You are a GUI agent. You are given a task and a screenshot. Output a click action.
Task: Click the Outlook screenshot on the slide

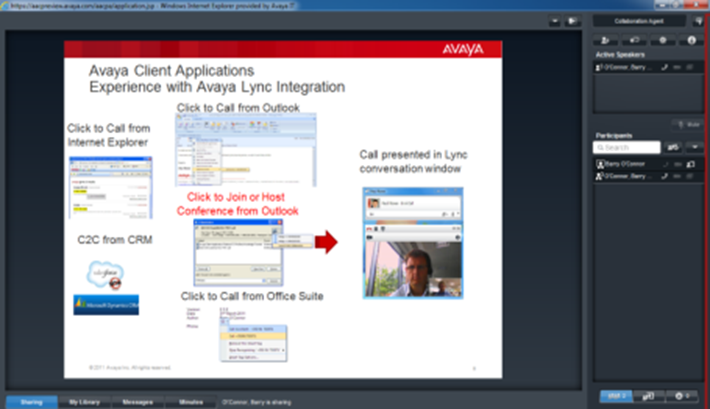tap(246, 150)
